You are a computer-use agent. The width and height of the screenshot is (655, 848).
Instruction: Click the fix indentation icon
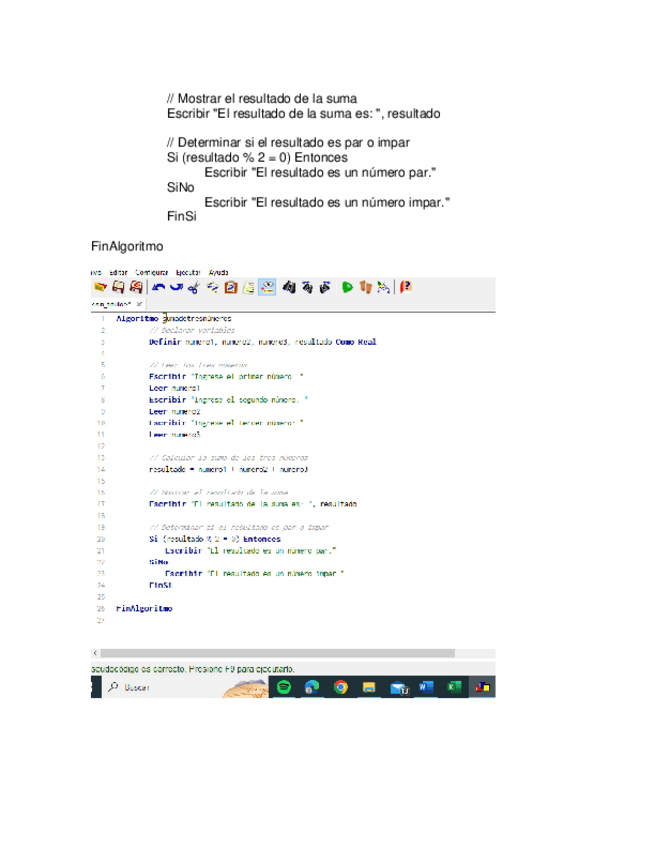(x=249, y=287)
